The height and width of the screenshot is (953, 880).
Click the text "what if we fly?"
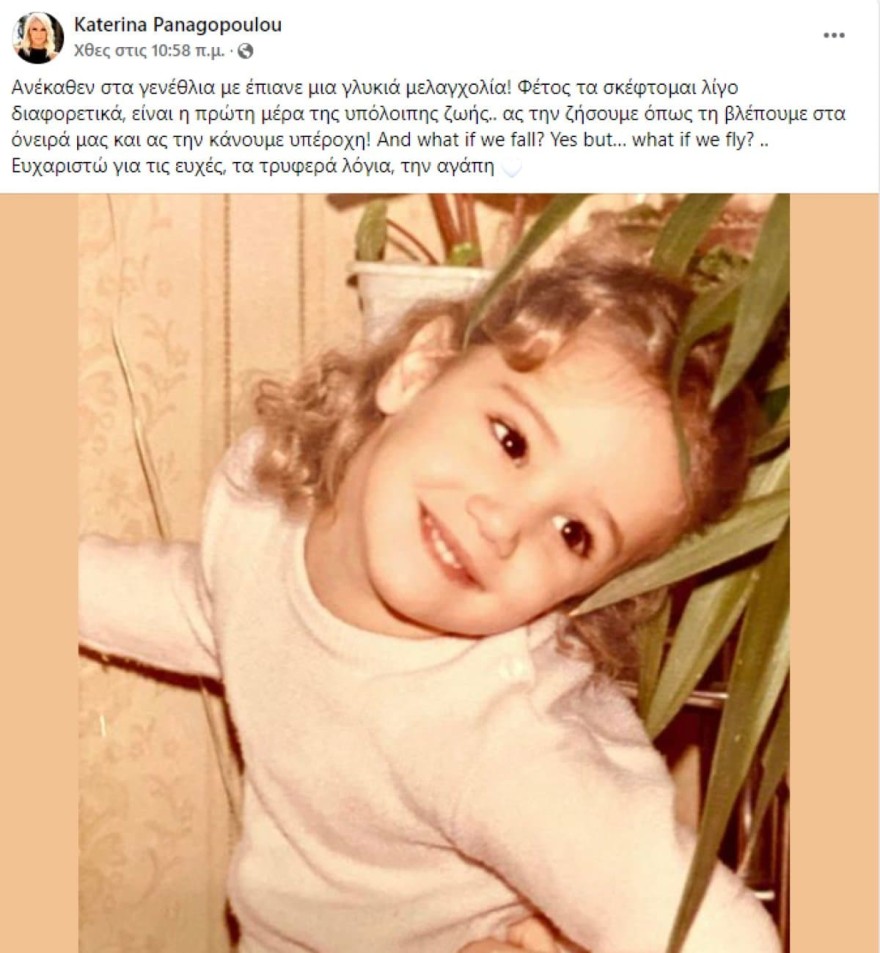tap(693, 140)
